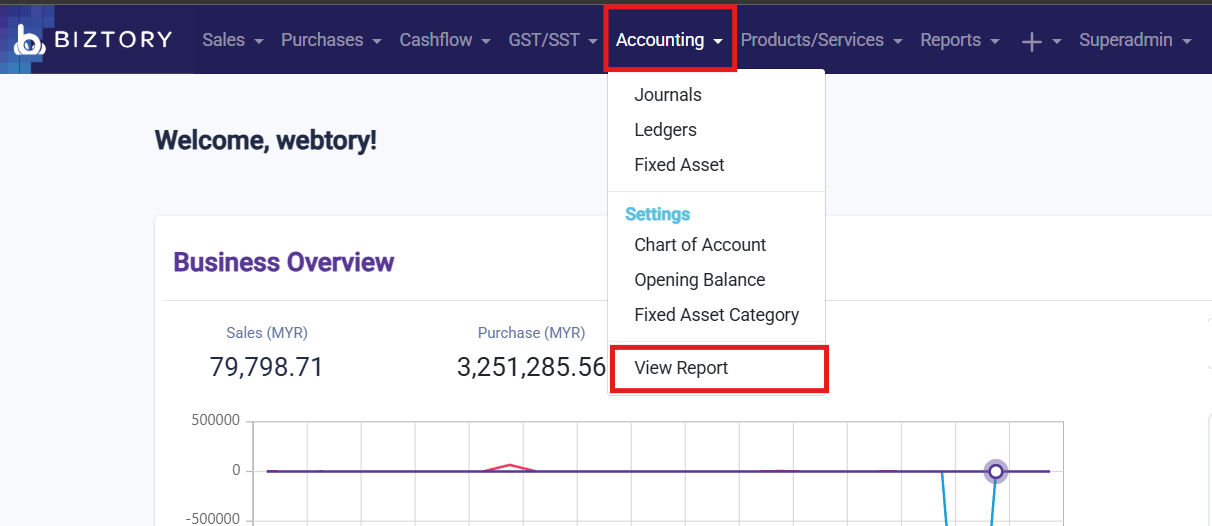This screenshot has width=1212, height=526.
Task: Open the Sales dropdown menu
Action: 232,40
